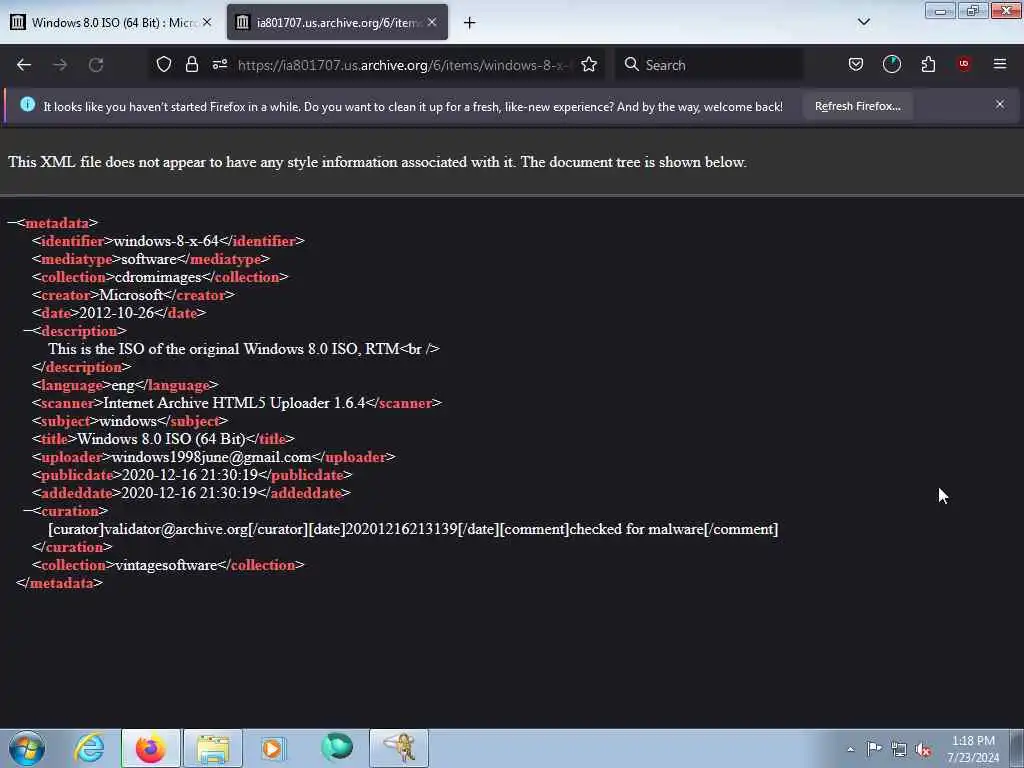
Task: Open network status tray icon
Action: click(x=899, y=749)
